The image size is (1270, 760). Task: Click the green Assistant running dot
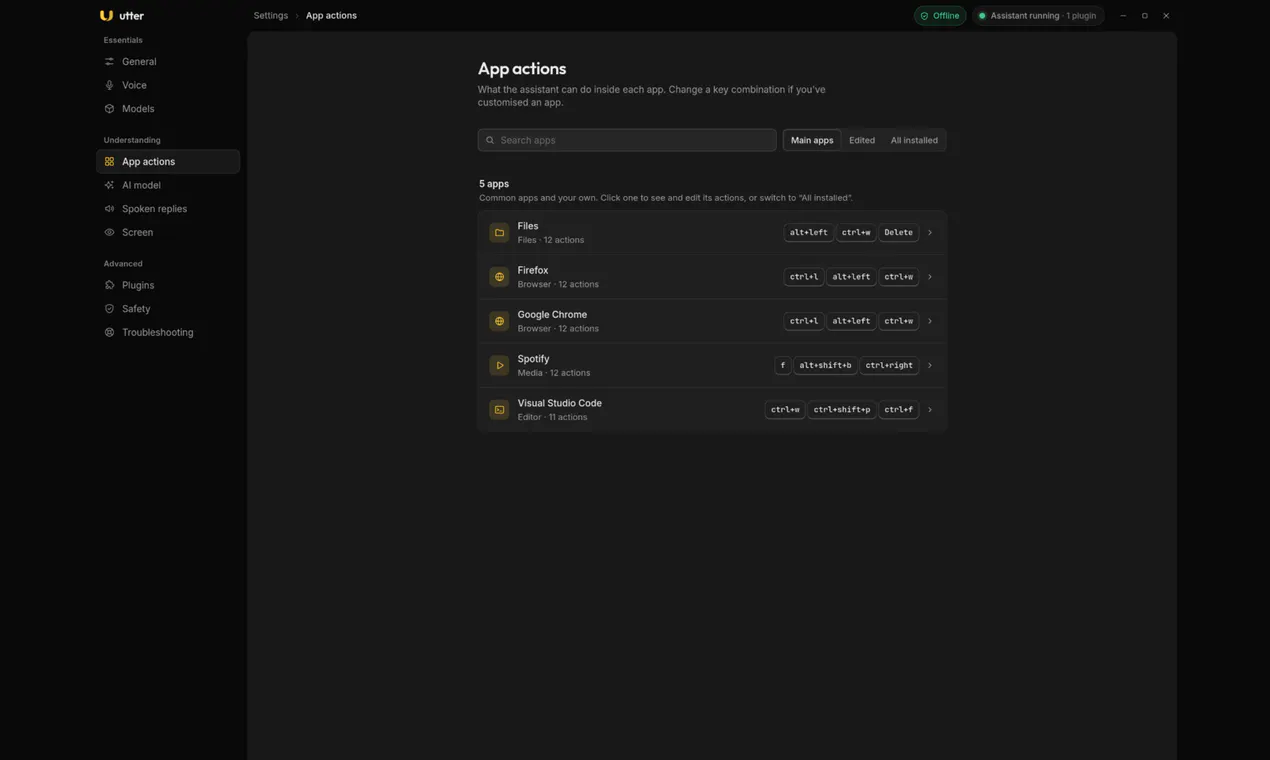click(x=982, y=16)
